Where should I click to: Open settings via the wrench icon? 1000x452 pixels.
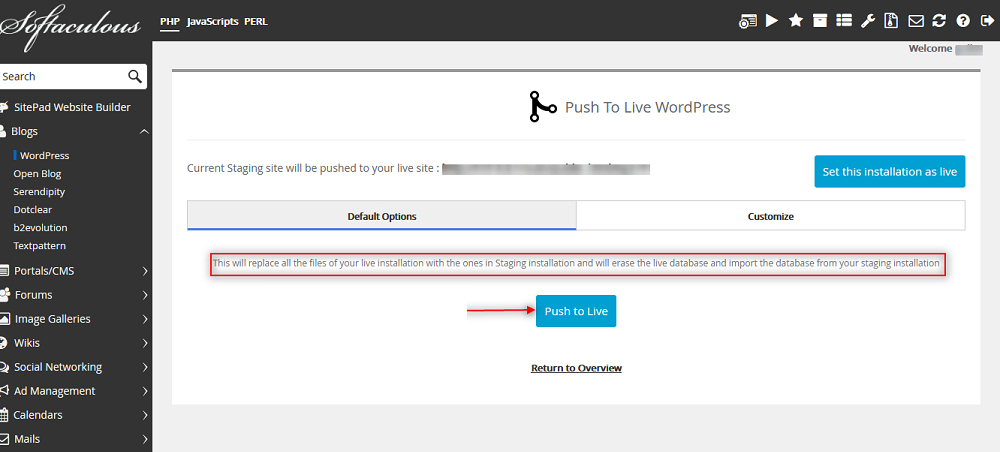[x=868, y=20]
